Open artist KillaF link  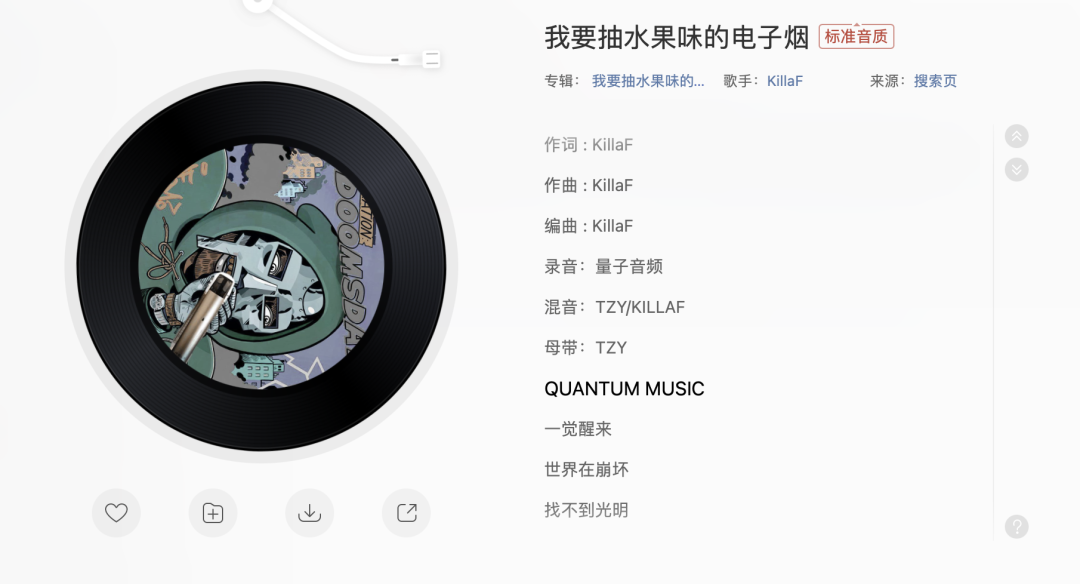[785, 81]
